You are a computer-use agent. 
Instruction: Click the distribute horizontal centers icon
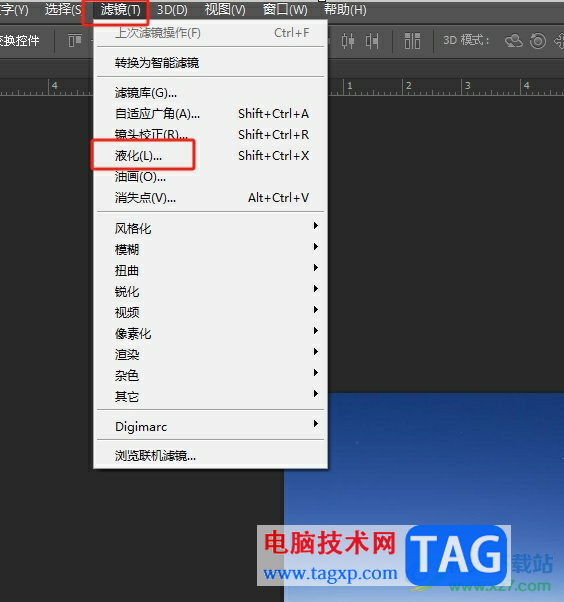(x=348, y=41)
